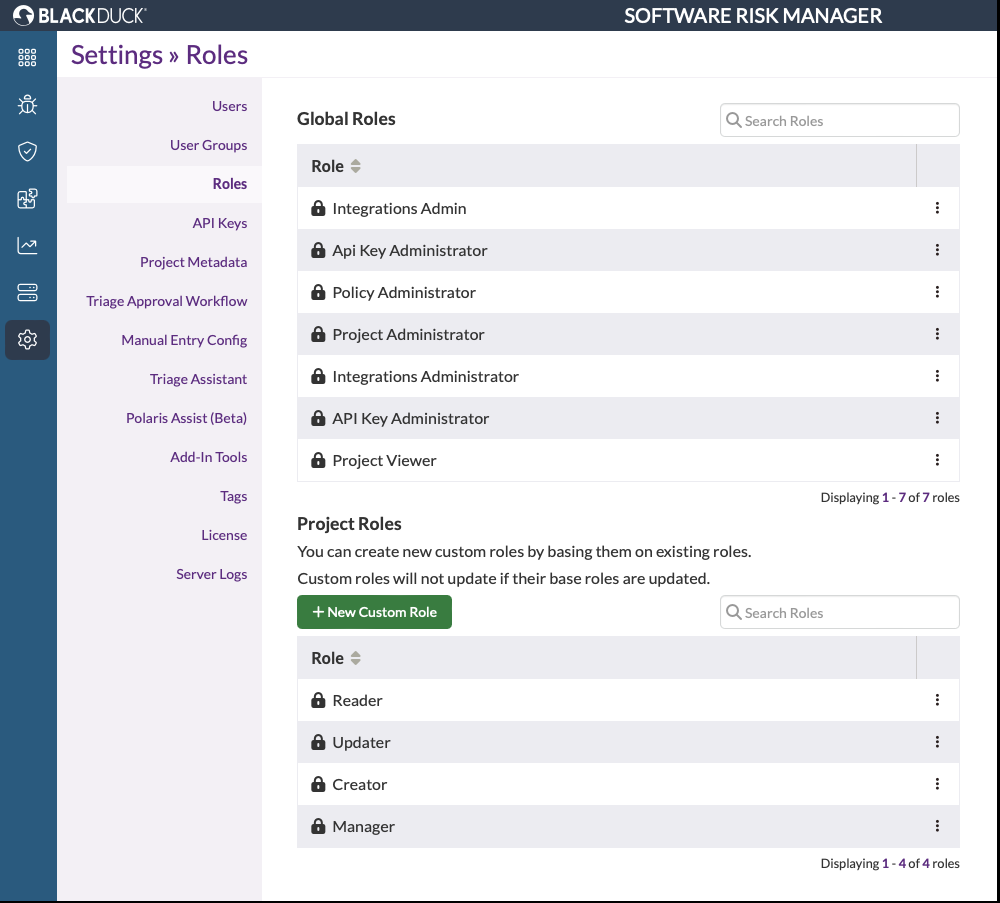Open User Groups settings
The width and height of the screenshot is (1000, 903).
click(x=209, y=145)
